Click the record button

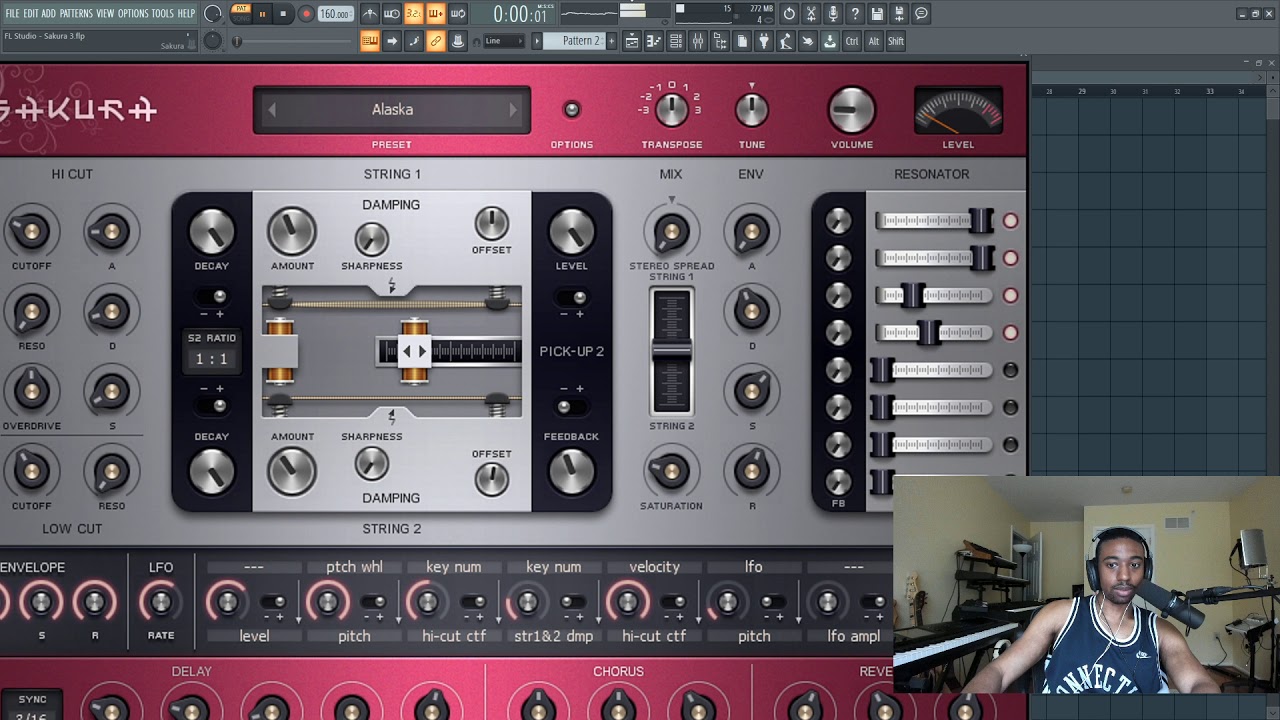click(306, 14)
